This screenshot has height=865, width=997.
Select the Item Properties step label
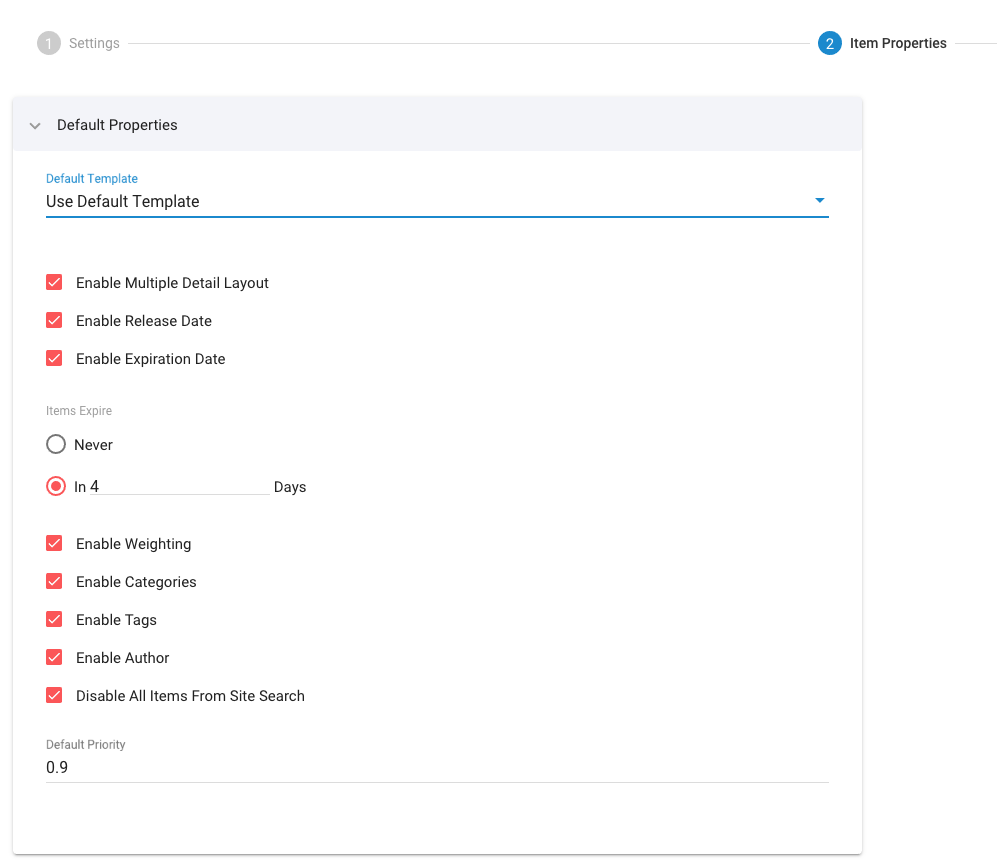(898, 43)
